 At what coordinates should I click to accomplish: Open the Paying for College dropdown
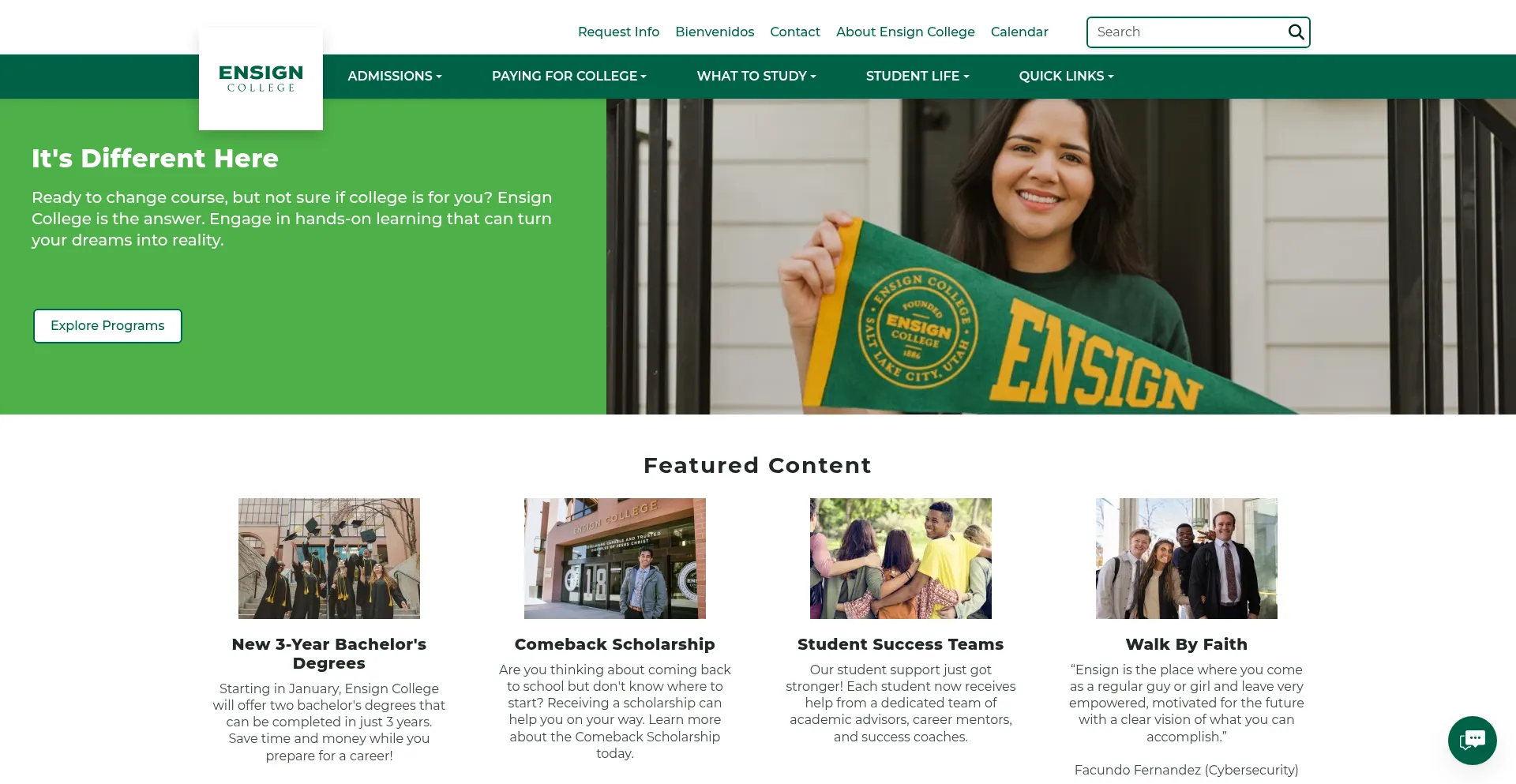pos(569,77)
